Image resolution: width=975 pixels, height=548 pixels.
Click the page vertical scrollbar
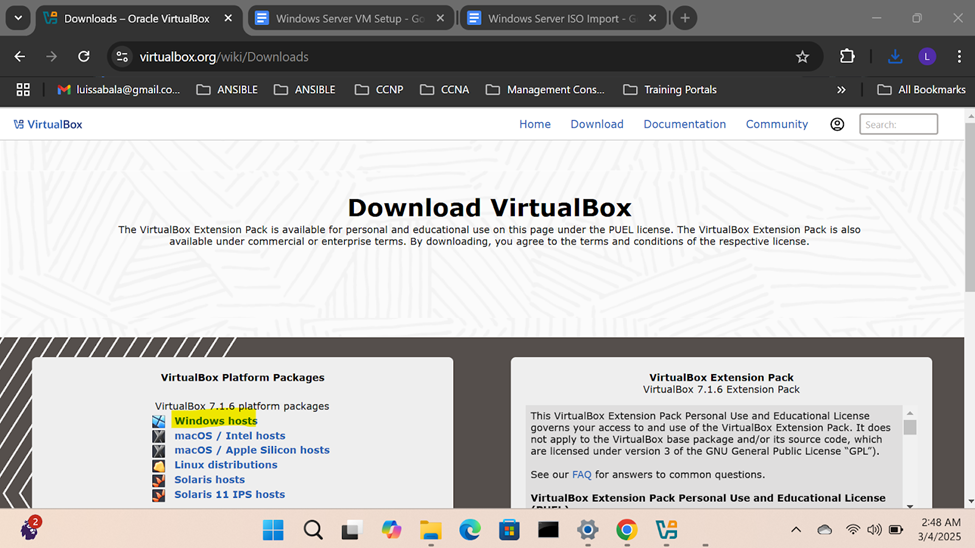(x=969, y=206)
